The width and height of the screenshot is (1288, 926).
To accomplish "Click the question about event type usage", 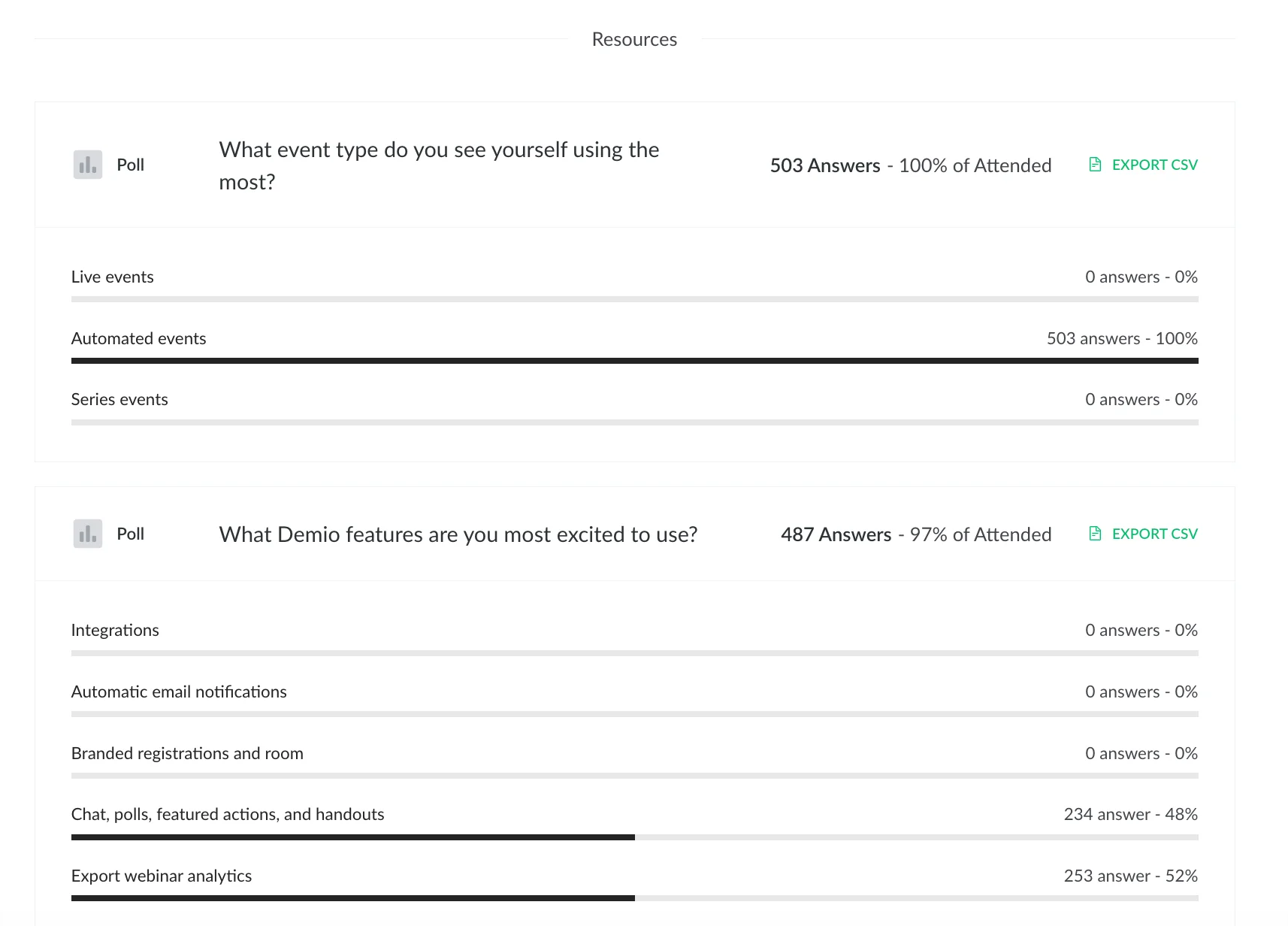I will [439, 165].
